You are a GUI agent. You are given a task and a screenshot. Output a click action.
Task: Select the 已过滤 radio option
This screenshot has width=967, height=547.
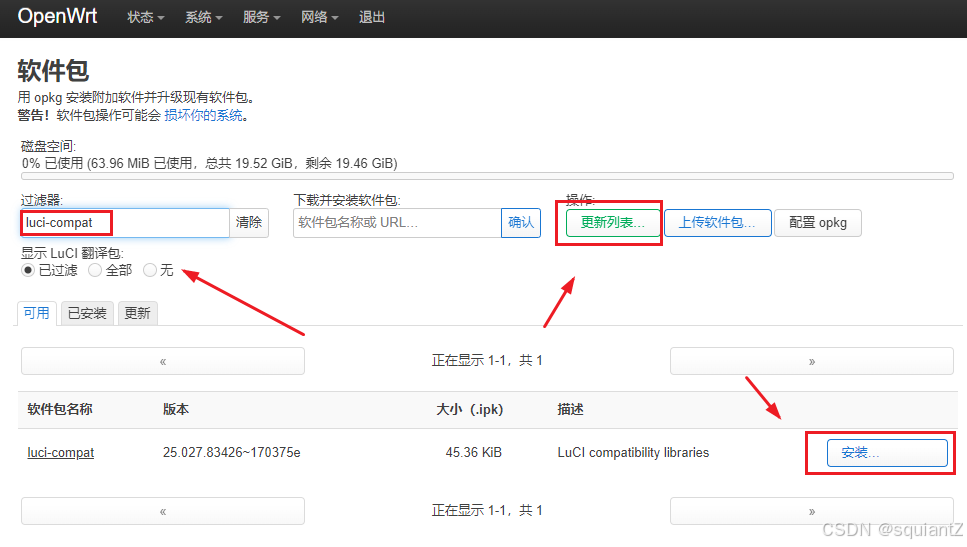pyautogui.click(x=28, y=270)
